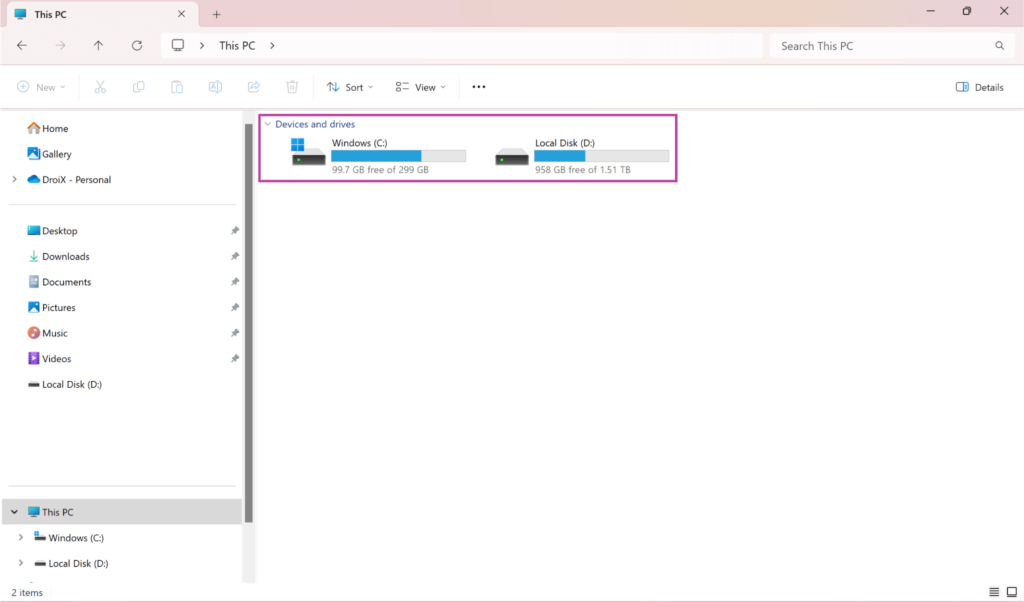Open the View dropdown
This screenshot has height=602, width=1024.
(420, 86)
